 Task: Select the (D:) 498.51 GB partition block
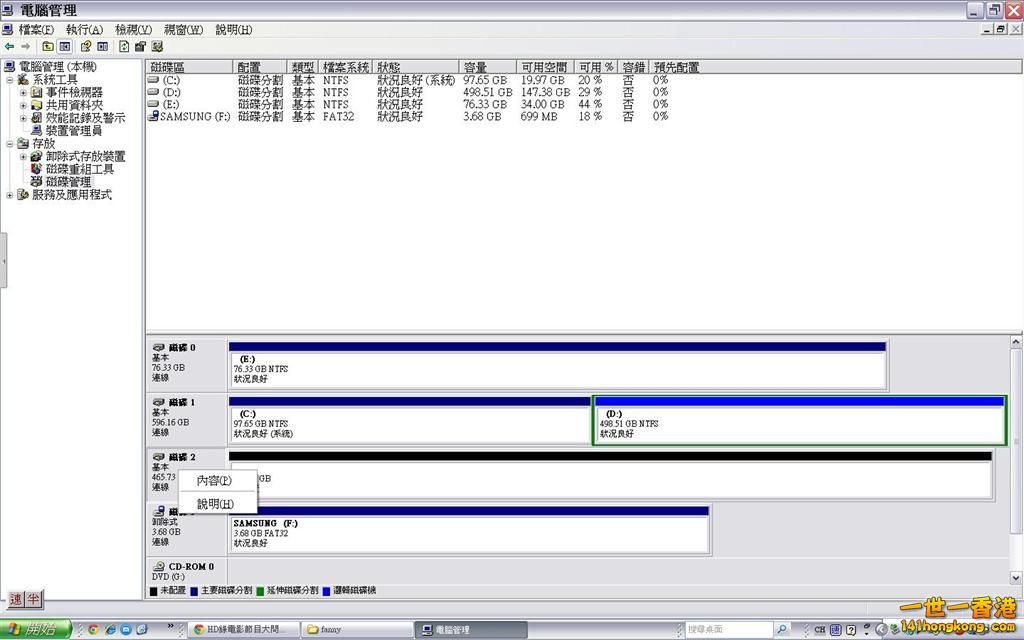[x=798, y=424]
